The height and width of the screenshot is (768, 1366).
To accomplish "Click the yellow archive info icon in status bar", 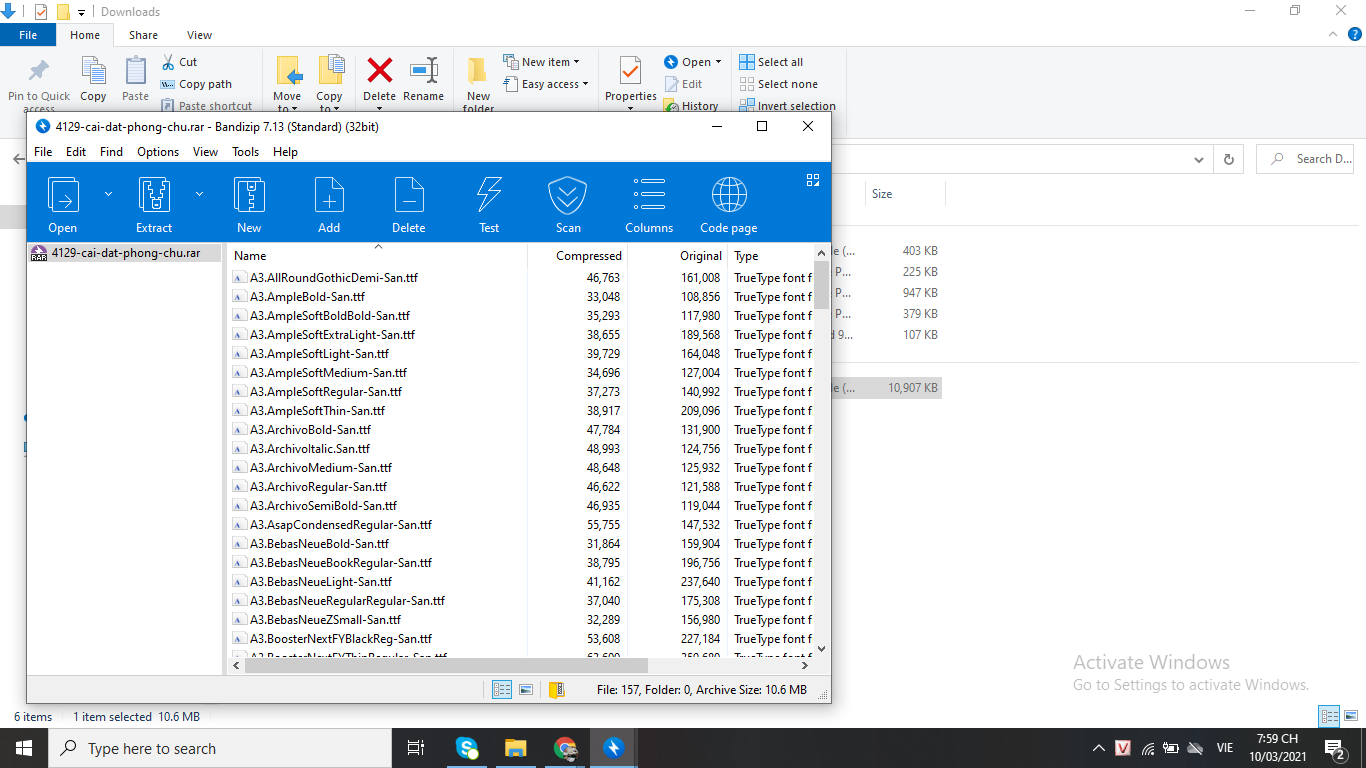I will pyautogui.click(x=557, y=689).
